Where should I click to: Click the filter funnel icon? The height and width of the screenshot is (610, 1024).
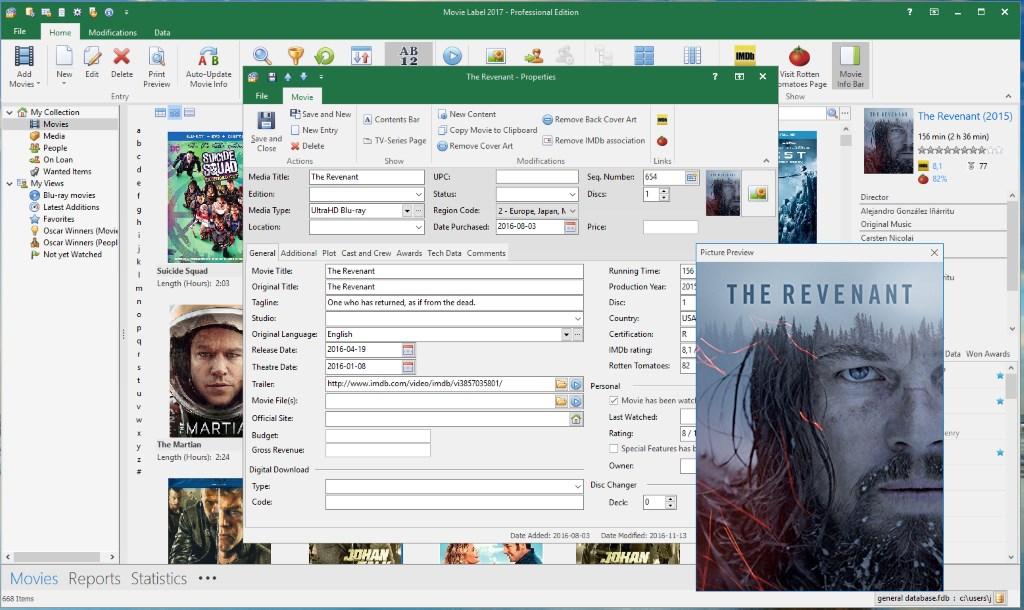pyautogui.click(x=296, y=56)
